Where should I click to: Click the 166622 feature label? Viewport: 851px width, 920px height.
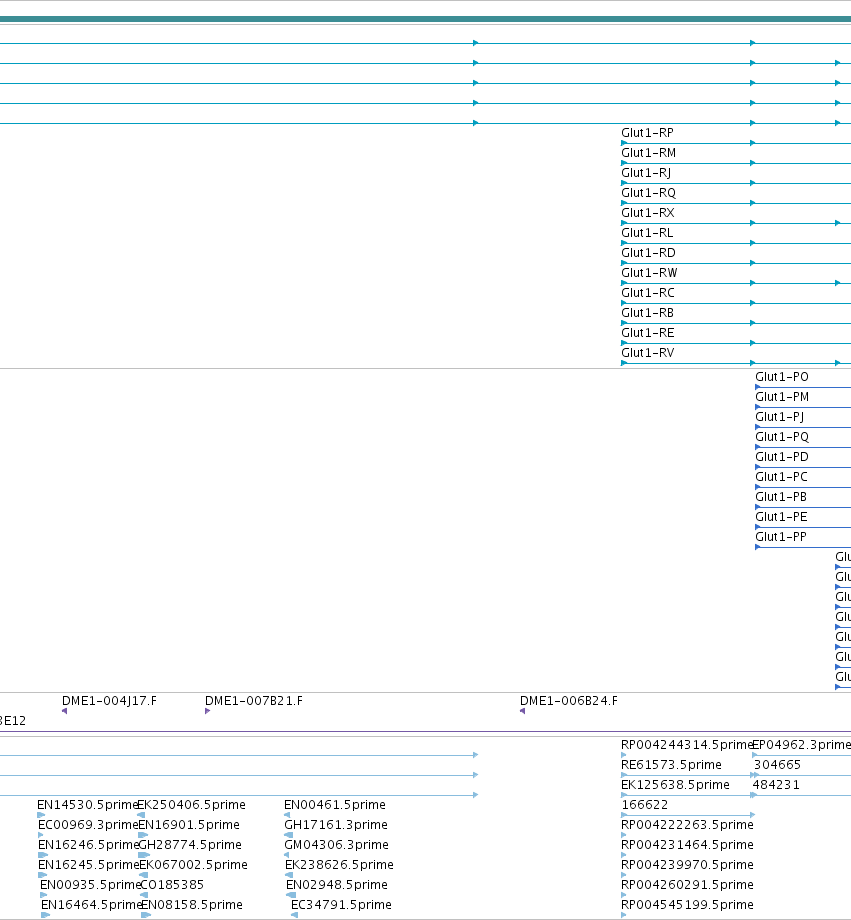(645, 804)
